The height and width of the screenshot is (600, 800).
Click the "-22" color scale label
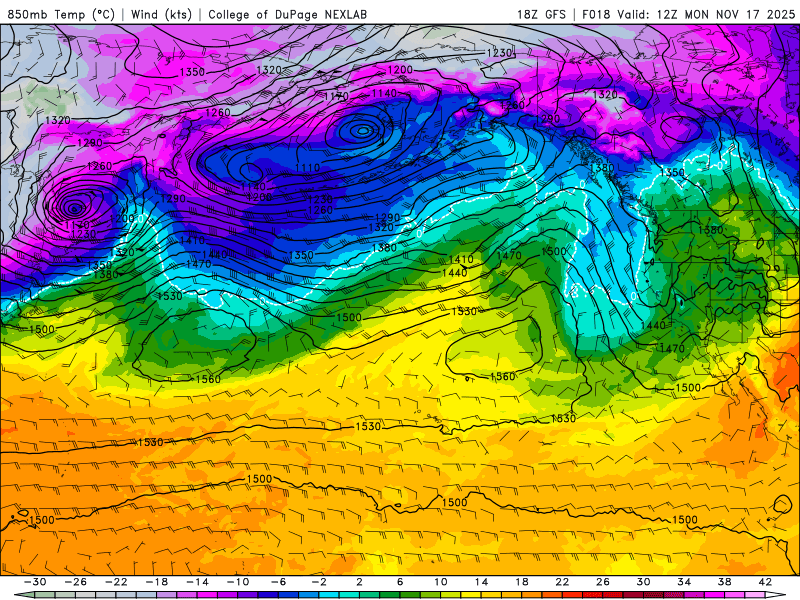point(116,582)
